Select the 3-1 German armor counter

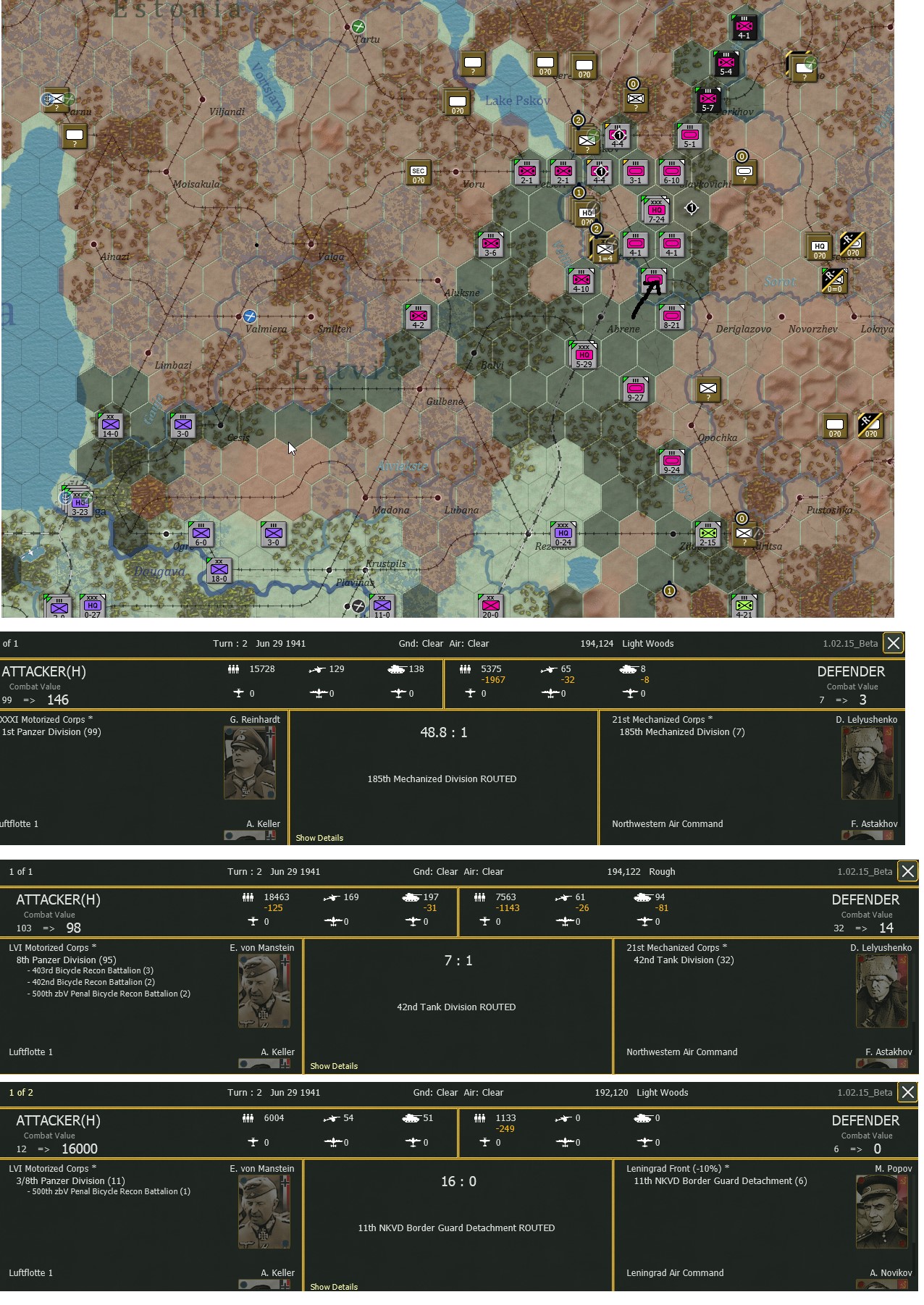[635, 172]
